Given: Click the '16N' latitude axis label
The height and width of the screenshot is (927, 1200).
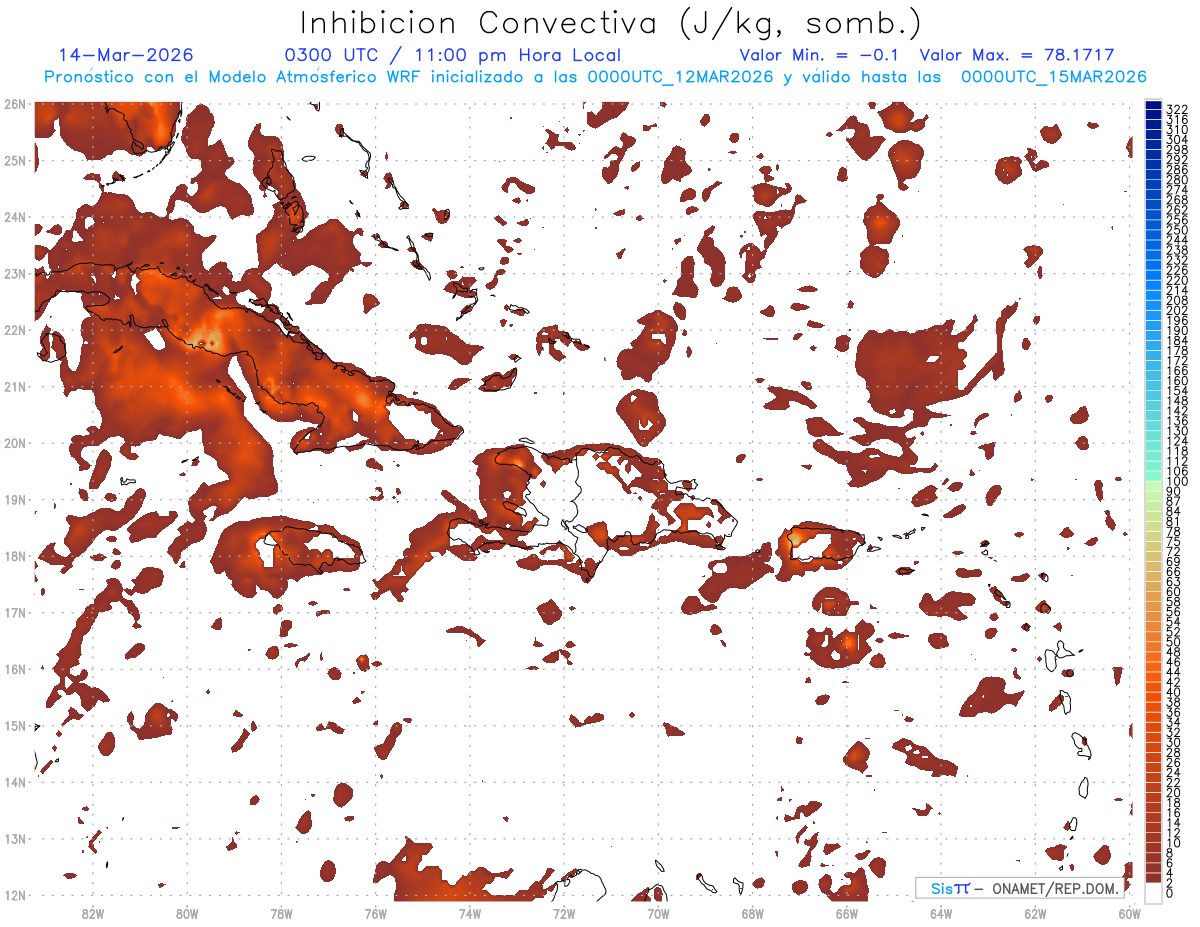Looking at the screenshot, I should point(14,669).
